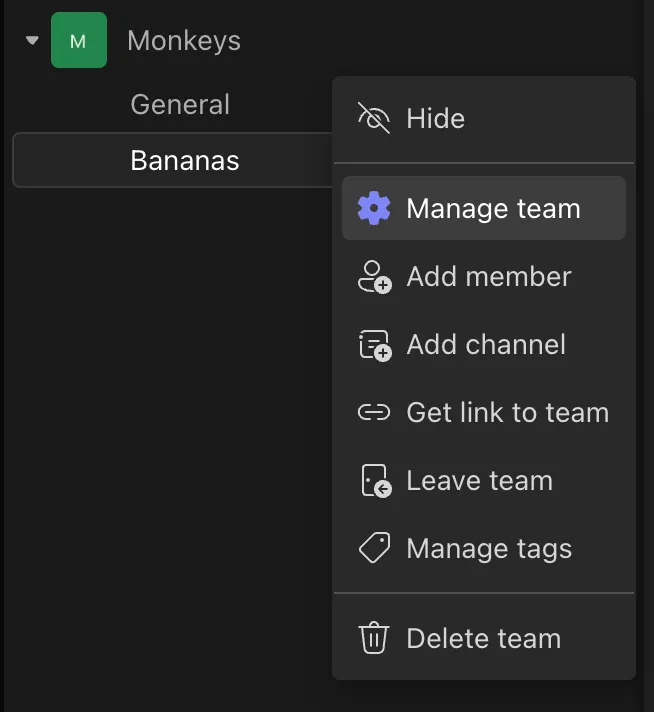Collapse the Monkeys team tree
654x712 pixels.
[32, 40]
